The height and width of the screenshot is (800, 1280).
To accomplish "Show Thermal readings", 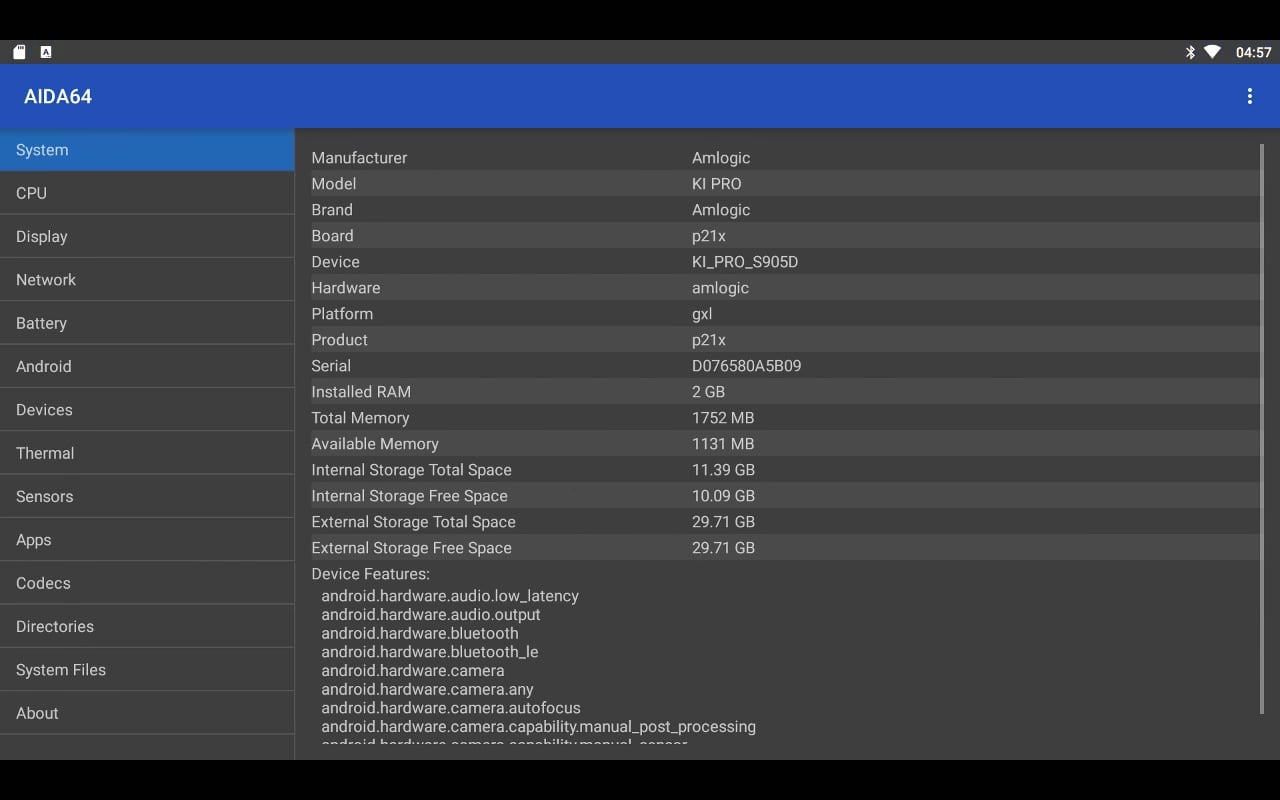I will [x=147, y=453].
